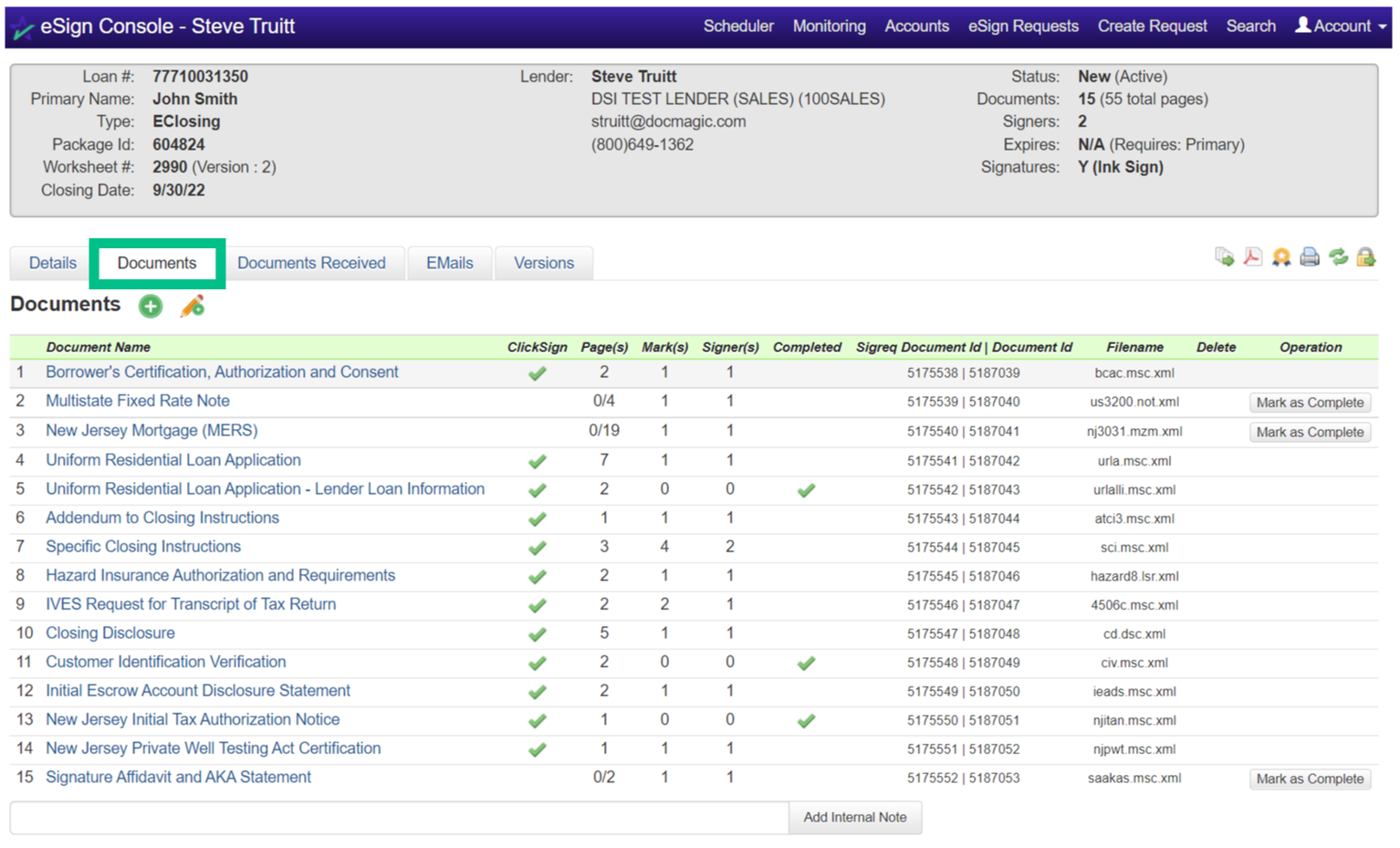Open the Account dropdown menu

tap(1342, 26)
